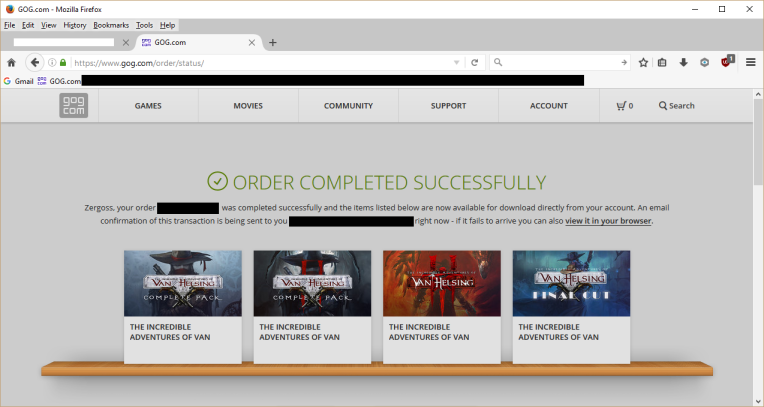Open the red Van Helsing III thumbnail
764x407 pixels.
point(441,283)
